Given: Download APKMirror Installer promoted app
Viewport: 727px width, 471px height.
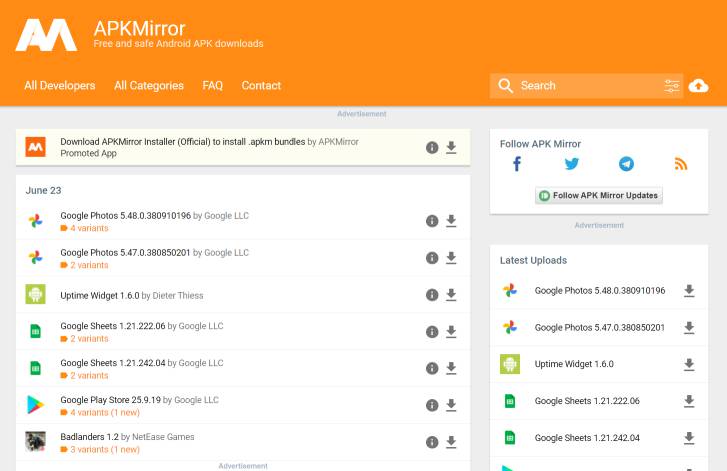Looking at the screenshot, I should pos(451,147).
